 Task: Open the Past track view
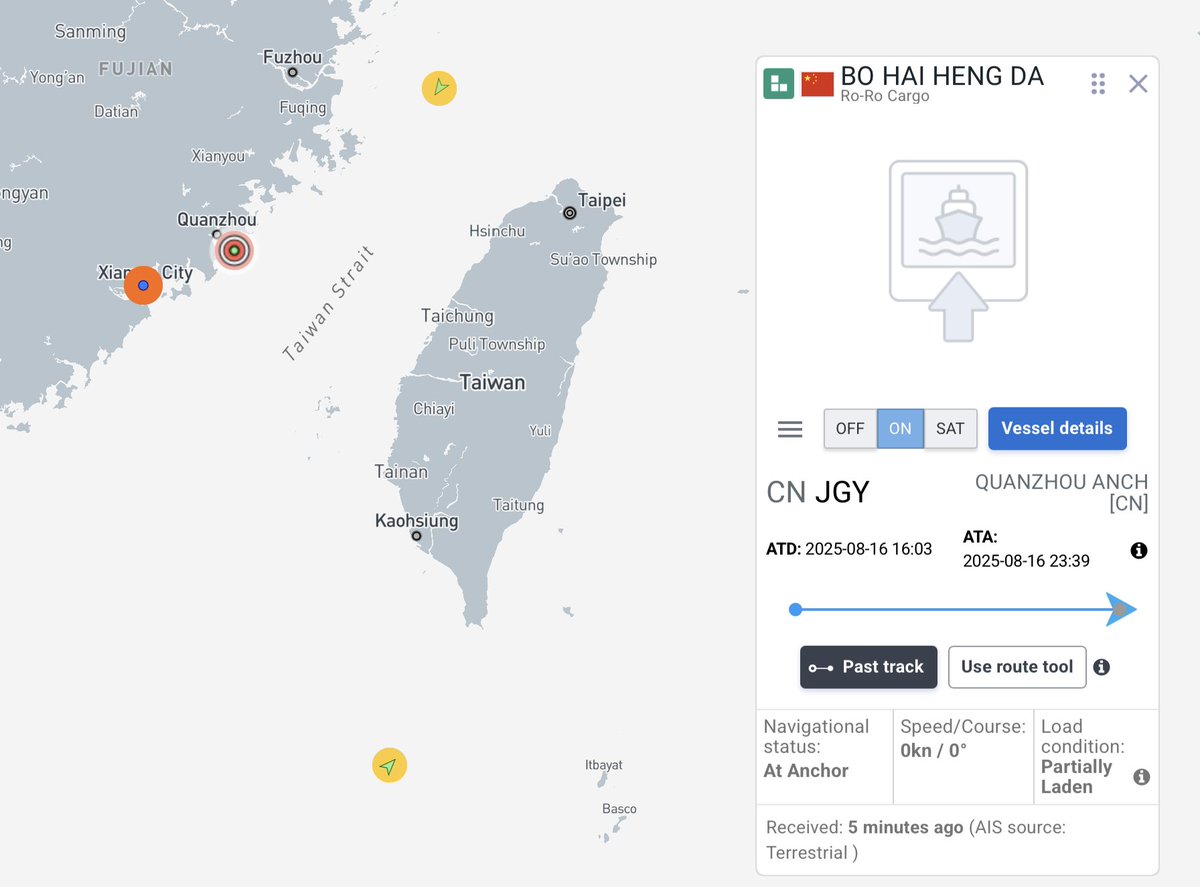pyautogui.click(x=868, y=667)
